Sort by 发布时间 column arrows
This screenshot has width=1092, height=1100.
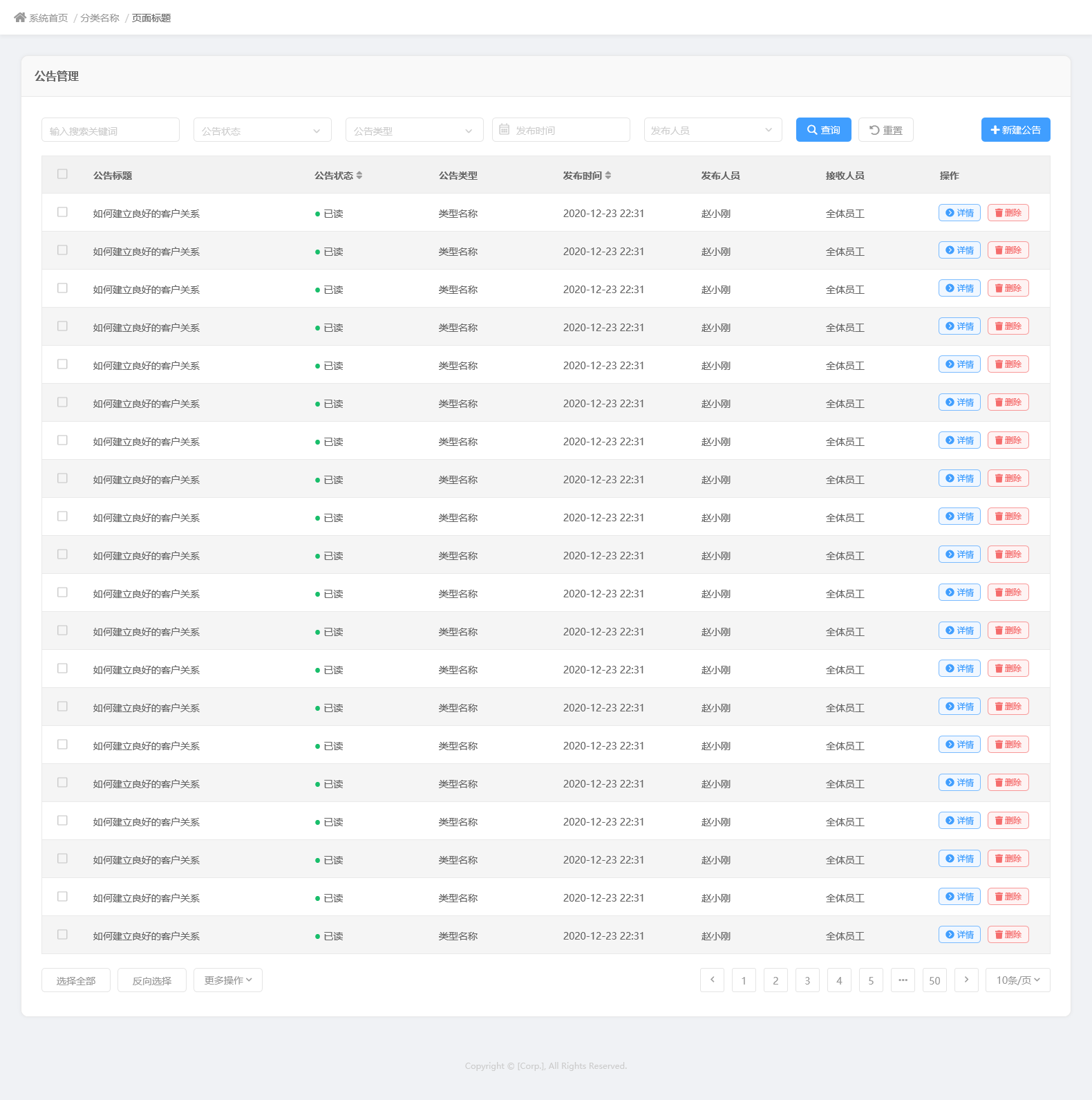(608, 176)
